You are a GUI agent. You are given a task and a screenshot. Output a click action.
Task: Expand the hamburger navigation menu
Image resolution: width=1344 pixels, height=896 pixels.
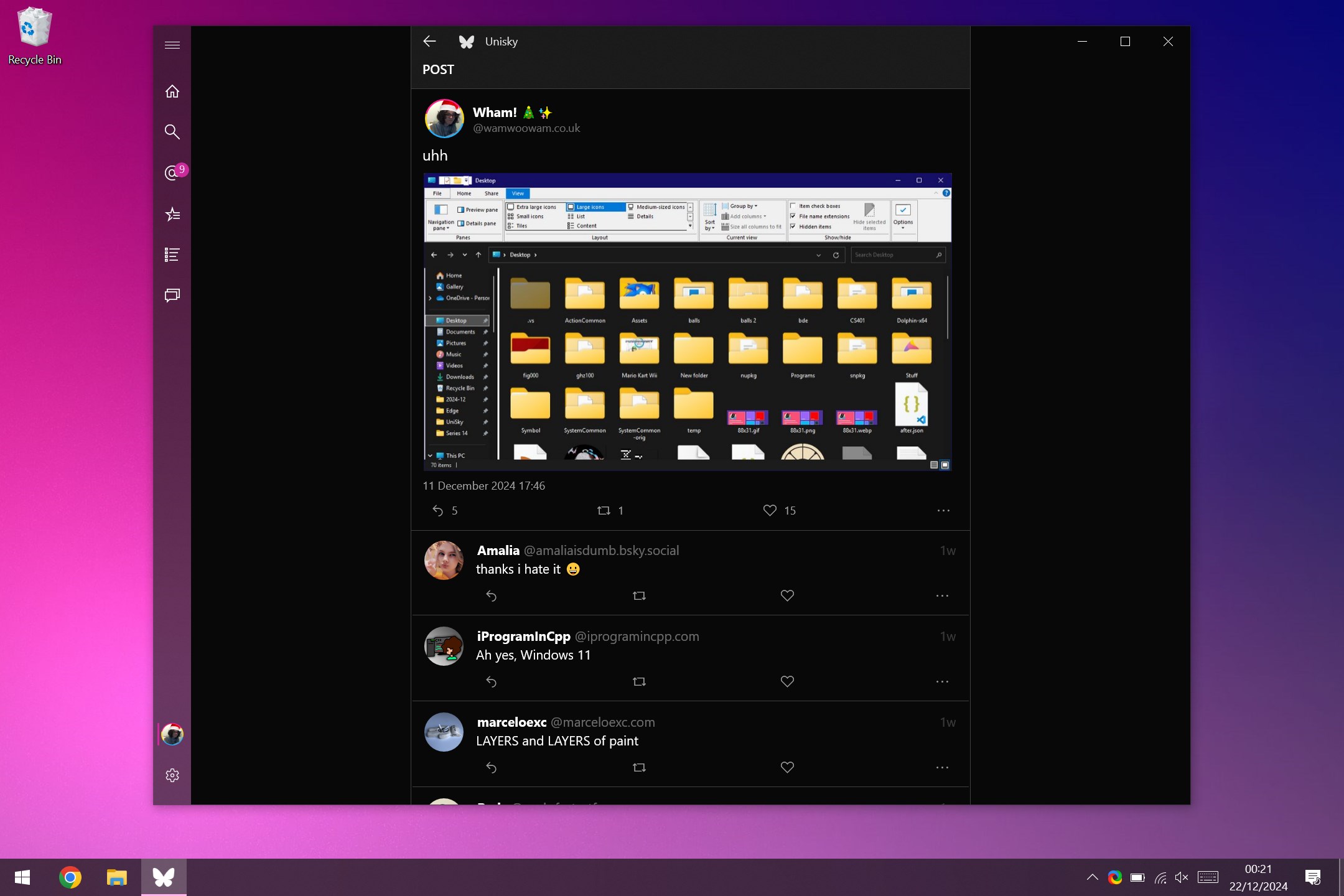pyautogui.click(x=172, y=45)
